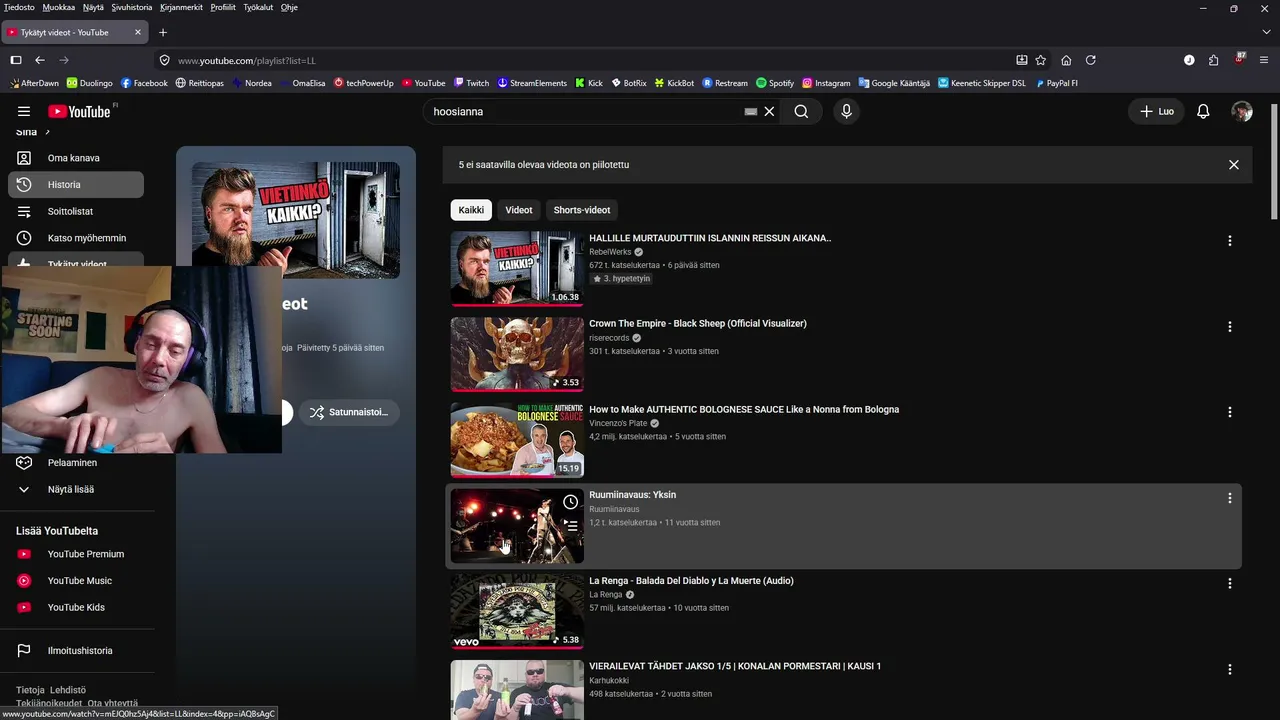This screenshot has width=1280, height=720.
Task: Add Ruumiinavaus video to queue icon
Action: (x=570, y=525)
